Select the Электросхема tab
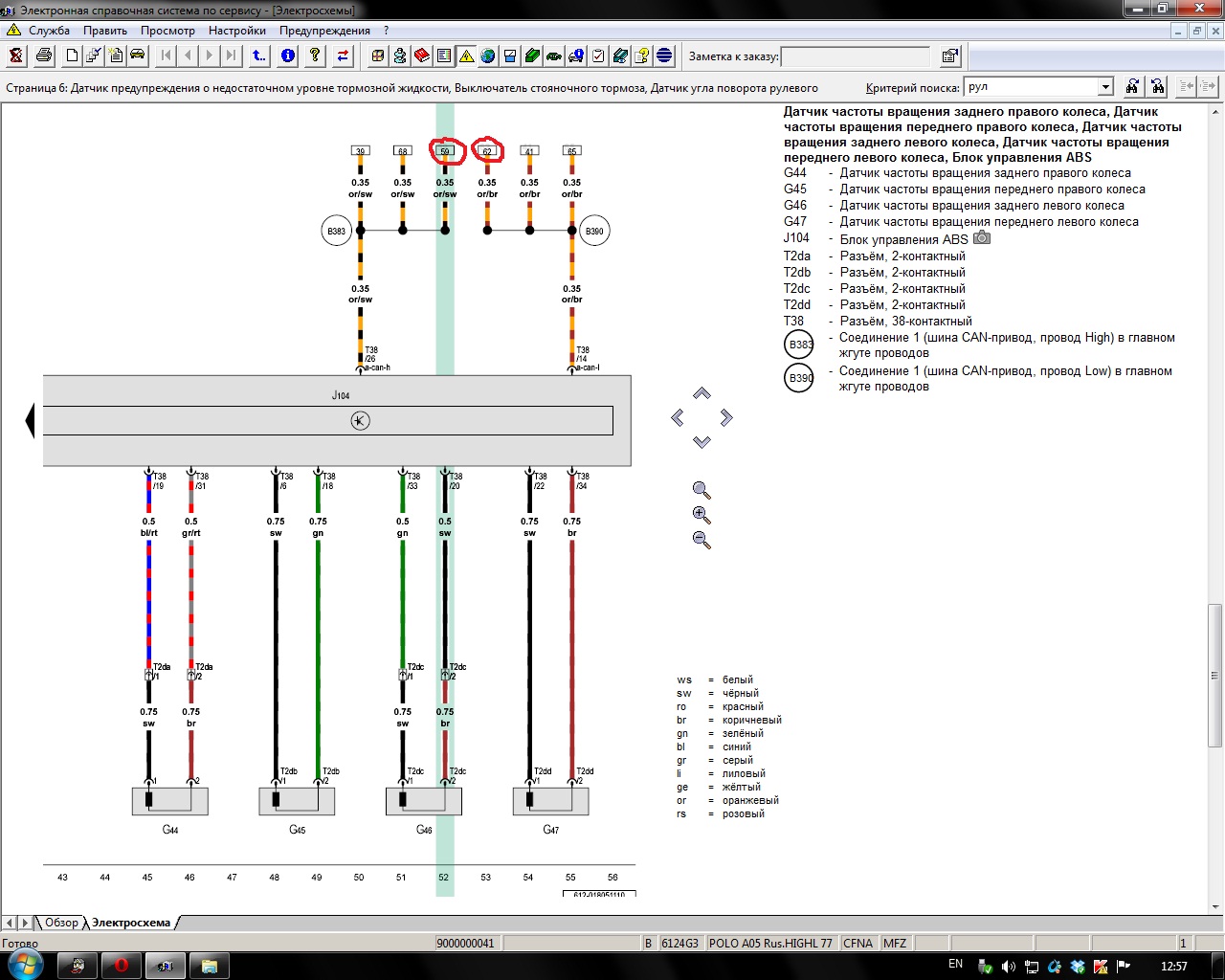The height and width of the screenshot is (980, 1225). pyautogui.click(x=131, y=923)
